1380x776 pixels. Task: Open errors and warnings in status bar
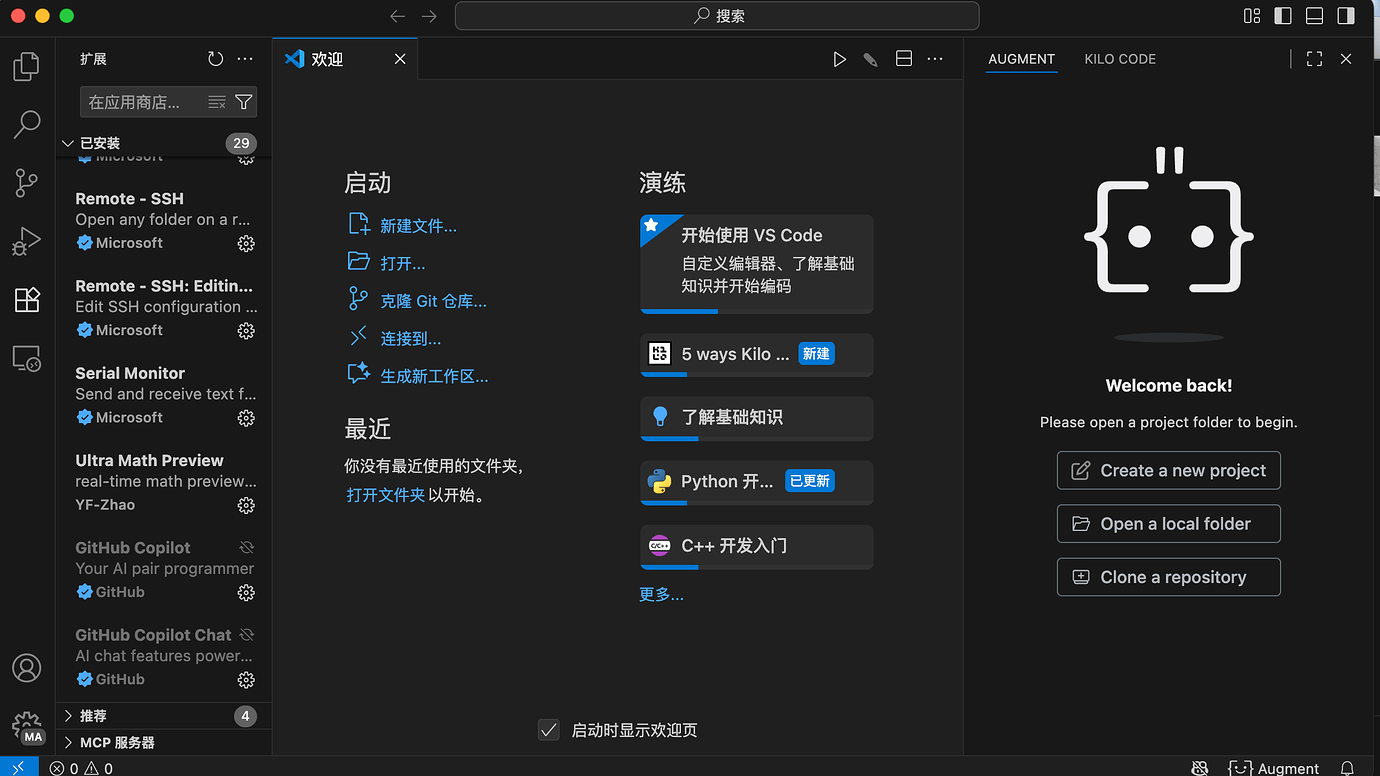tap(81, 768)
